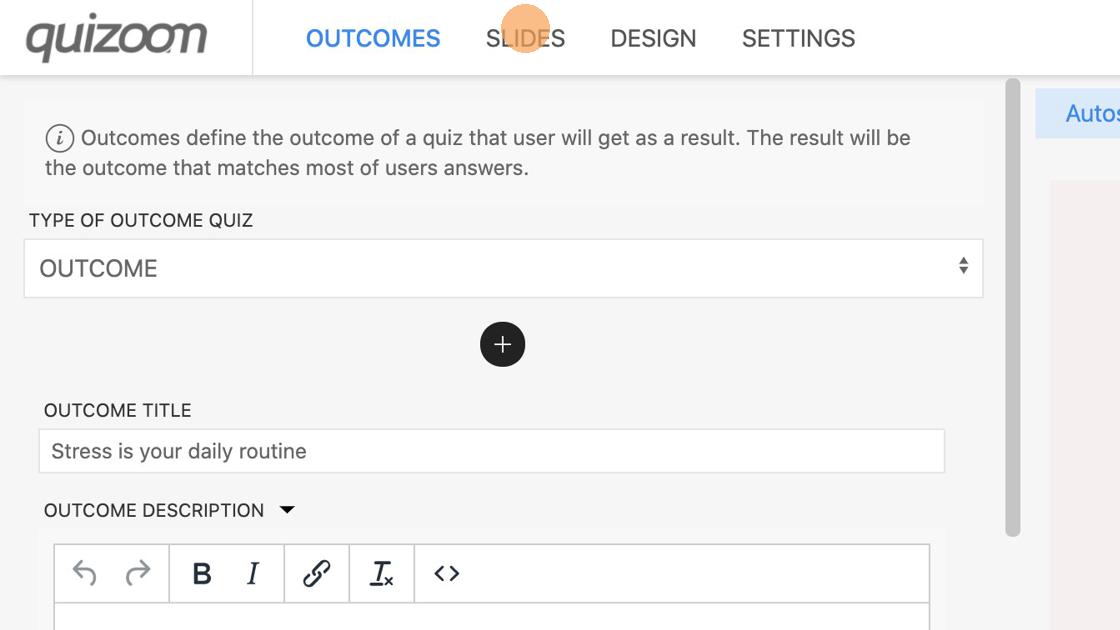The height and width of the screenshot is (630, 1120).
Task: Click the Outcome Description label
Action: pyautogui.click(x=154, y=510)
